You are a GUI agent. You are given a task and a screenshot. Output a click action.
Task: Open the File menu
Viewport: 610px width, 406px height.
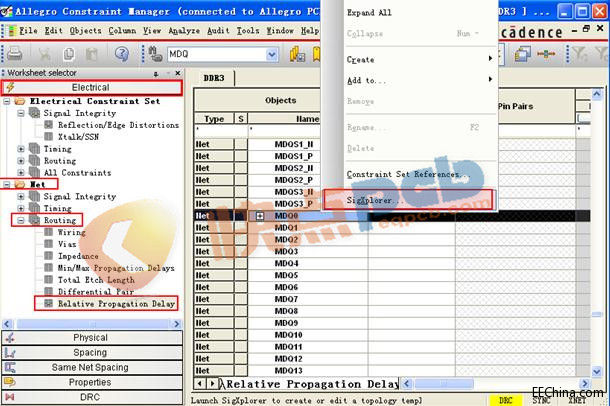tap(28, 31)
